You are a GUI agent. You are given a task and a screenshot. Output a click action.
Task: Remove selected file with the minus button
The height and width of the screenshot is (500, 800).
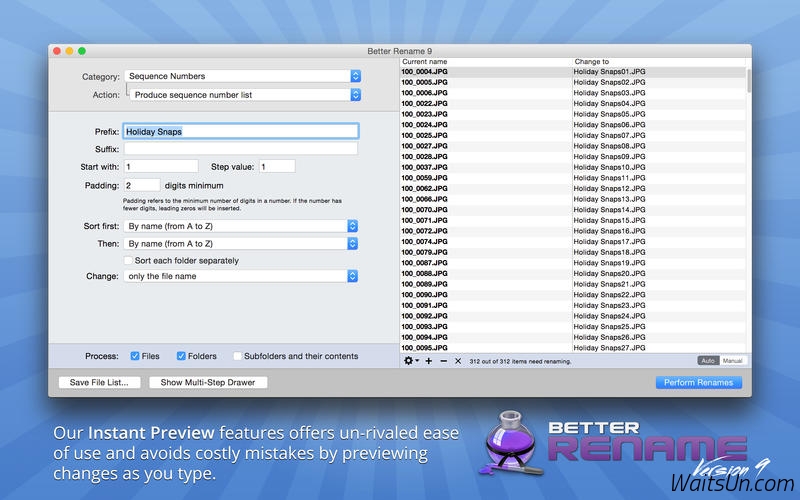[443, 361]
